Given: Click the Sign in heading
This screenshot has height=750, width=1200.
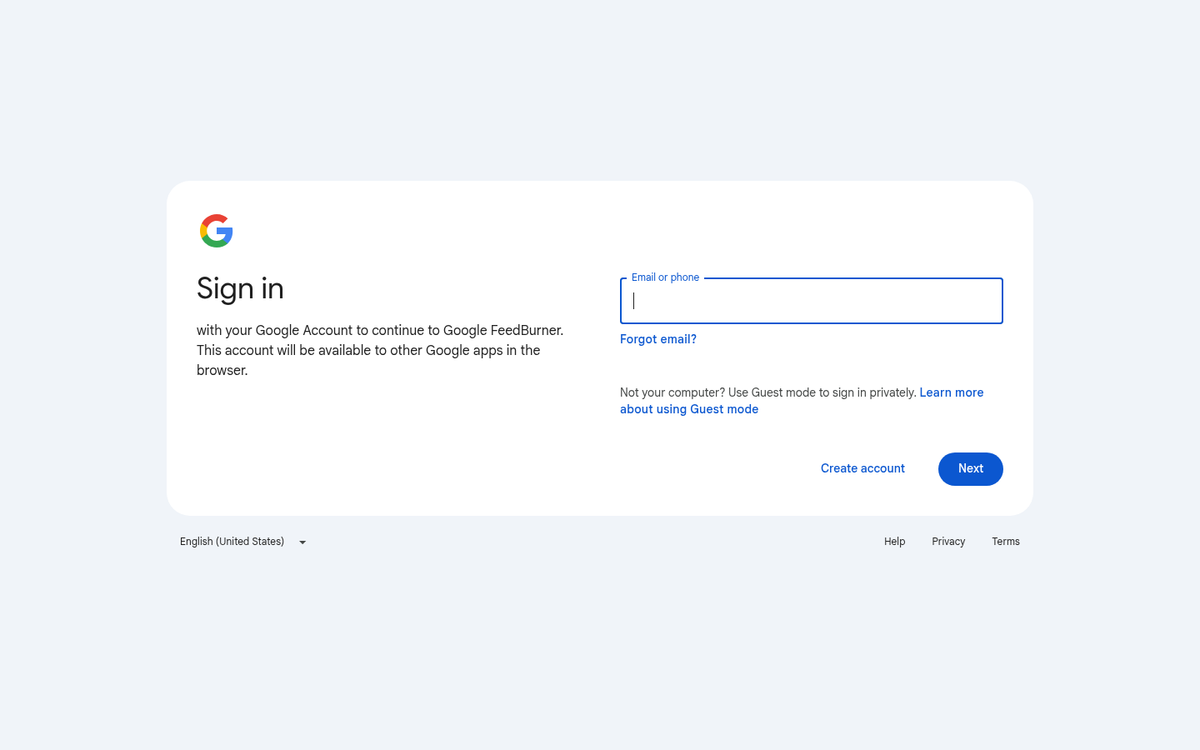Looking at the screenshot, I should pos(240,288).
